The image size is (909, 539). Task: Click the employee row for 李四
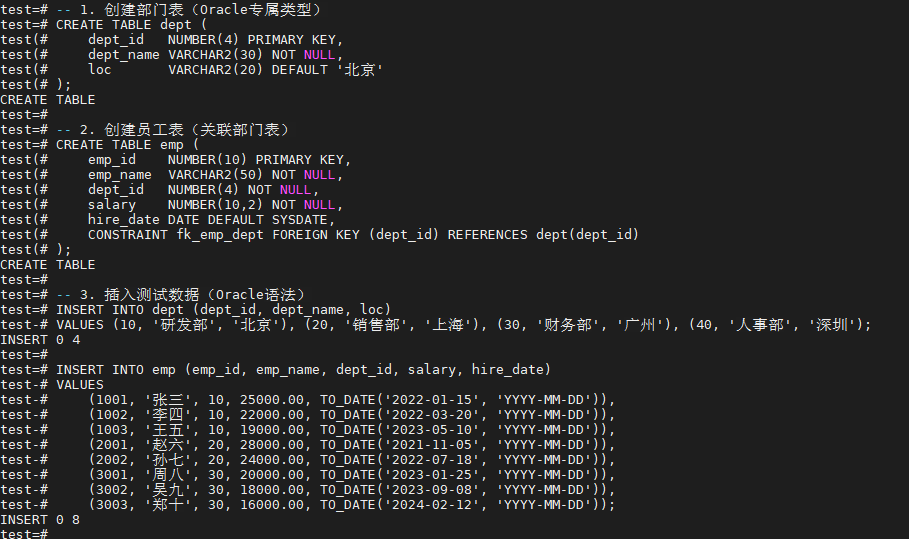click(350, 414)
